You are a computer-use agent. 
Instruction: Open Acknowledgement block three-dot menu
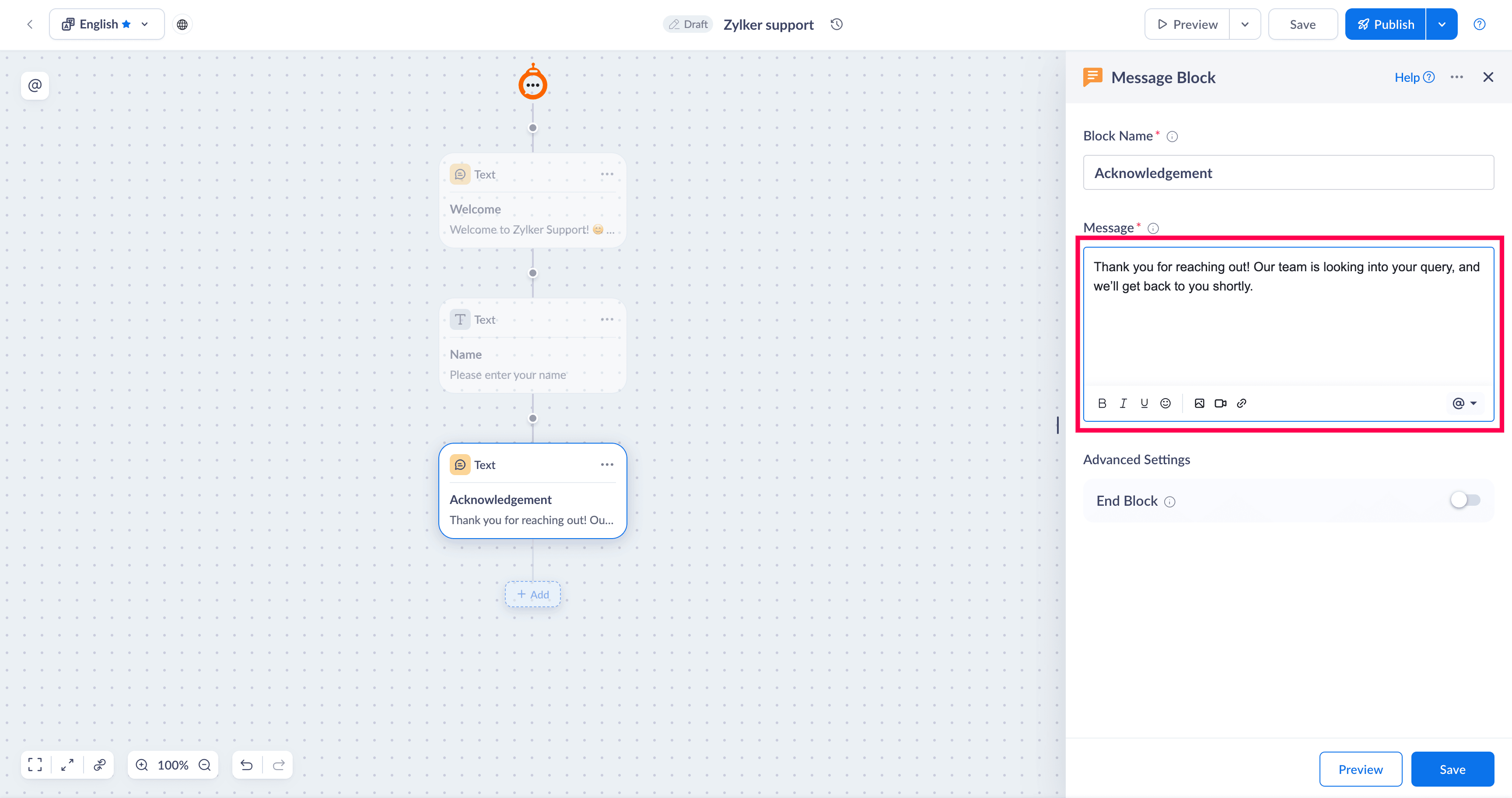click(607, 464)
